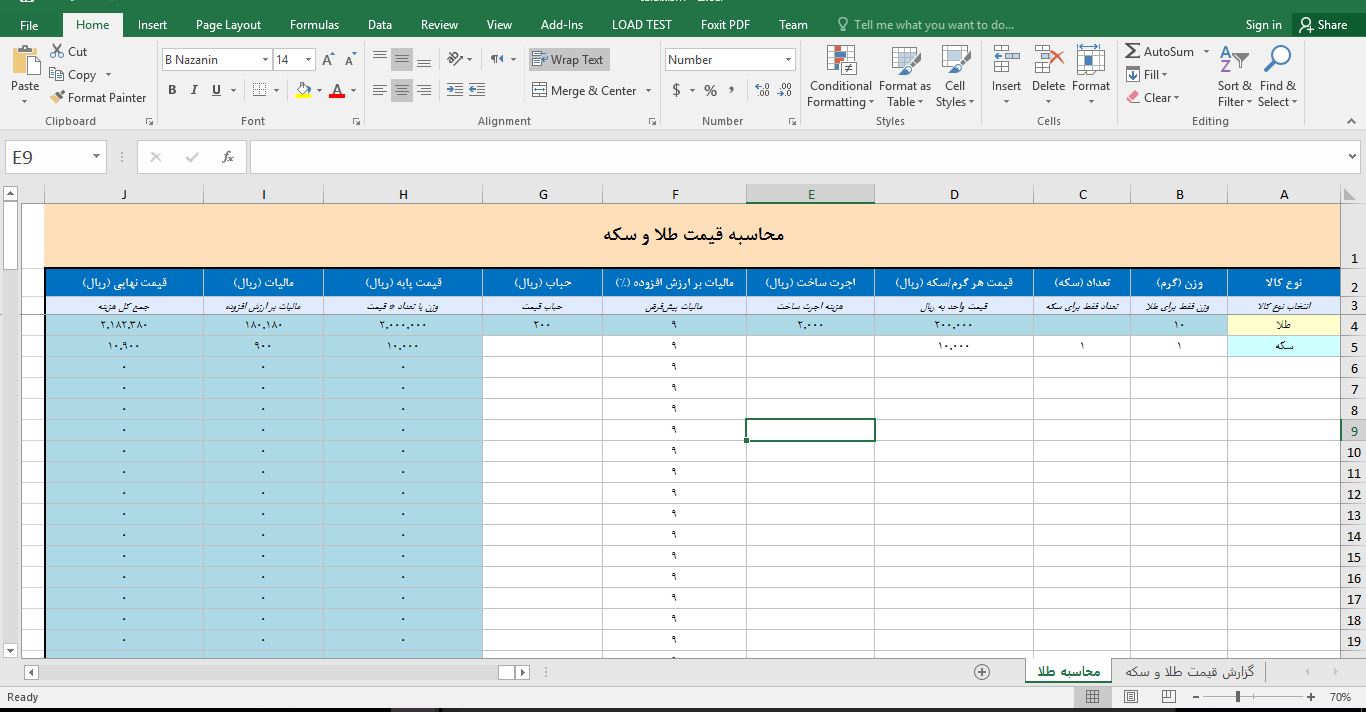Click the Sign in link

(1263, 25)
